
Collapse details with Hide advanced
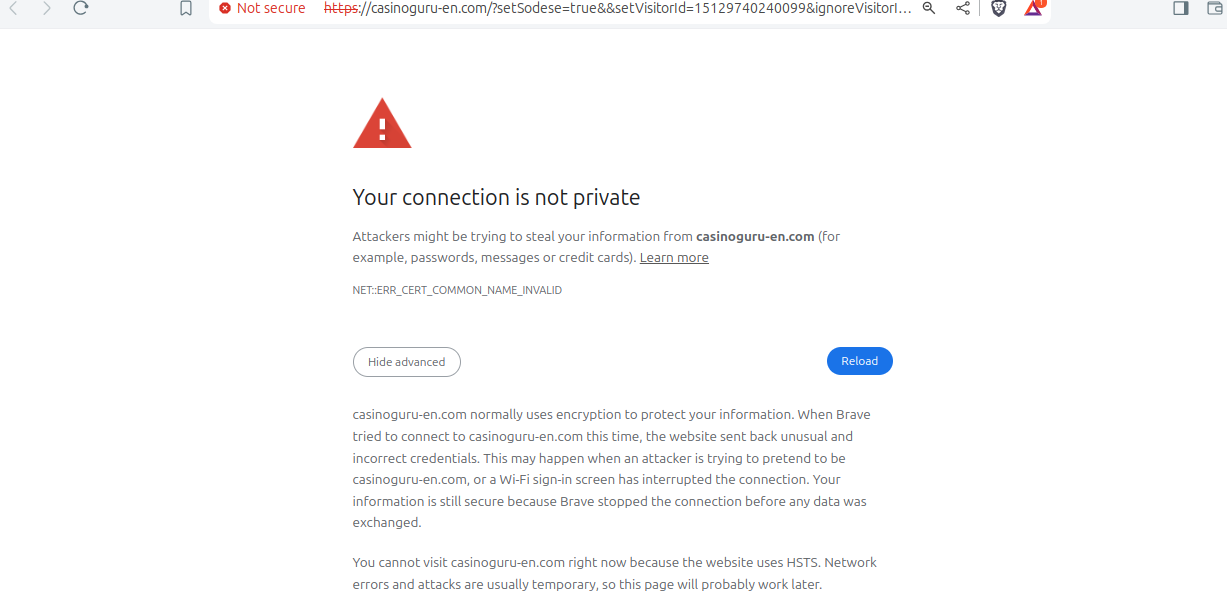coord(406,362)
